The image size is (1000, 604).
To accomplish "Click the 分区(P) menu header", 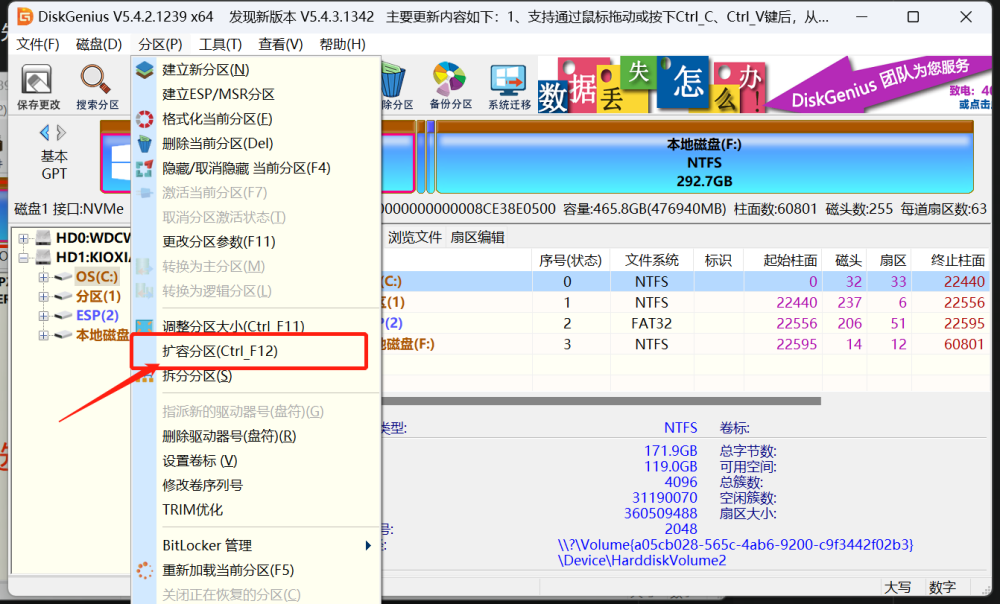I will [160, 44].
